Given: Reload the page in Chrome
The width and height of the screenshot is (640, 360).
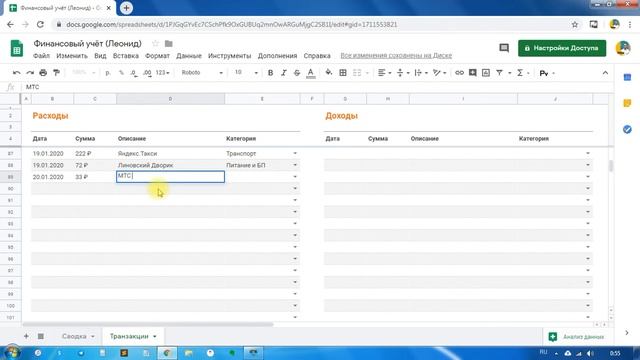Looking at the screenshot, I should click(40, 24).
